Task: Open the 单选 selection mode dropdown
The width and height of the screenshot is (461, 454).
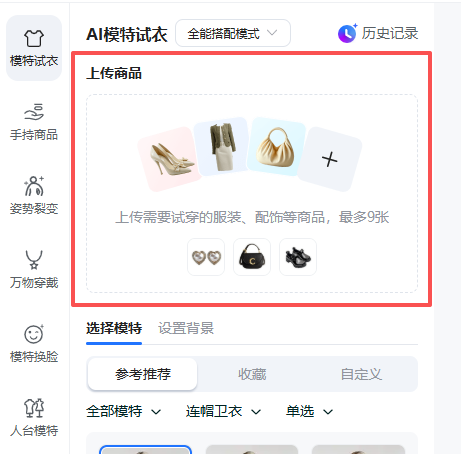Action: 309,411
